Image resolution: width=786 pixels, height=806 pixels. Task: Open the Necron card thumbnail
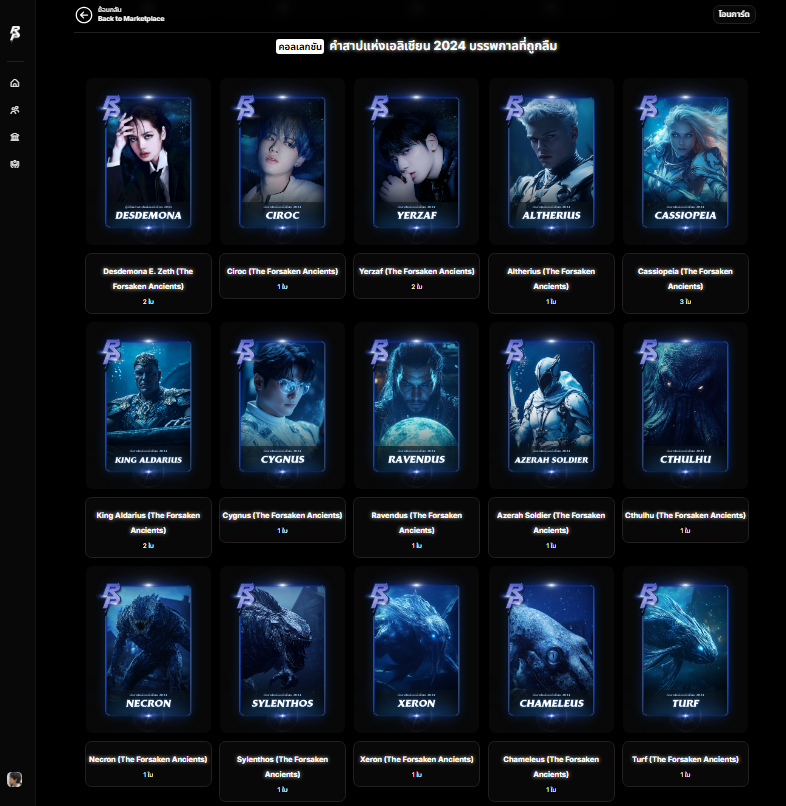point(148,650)
